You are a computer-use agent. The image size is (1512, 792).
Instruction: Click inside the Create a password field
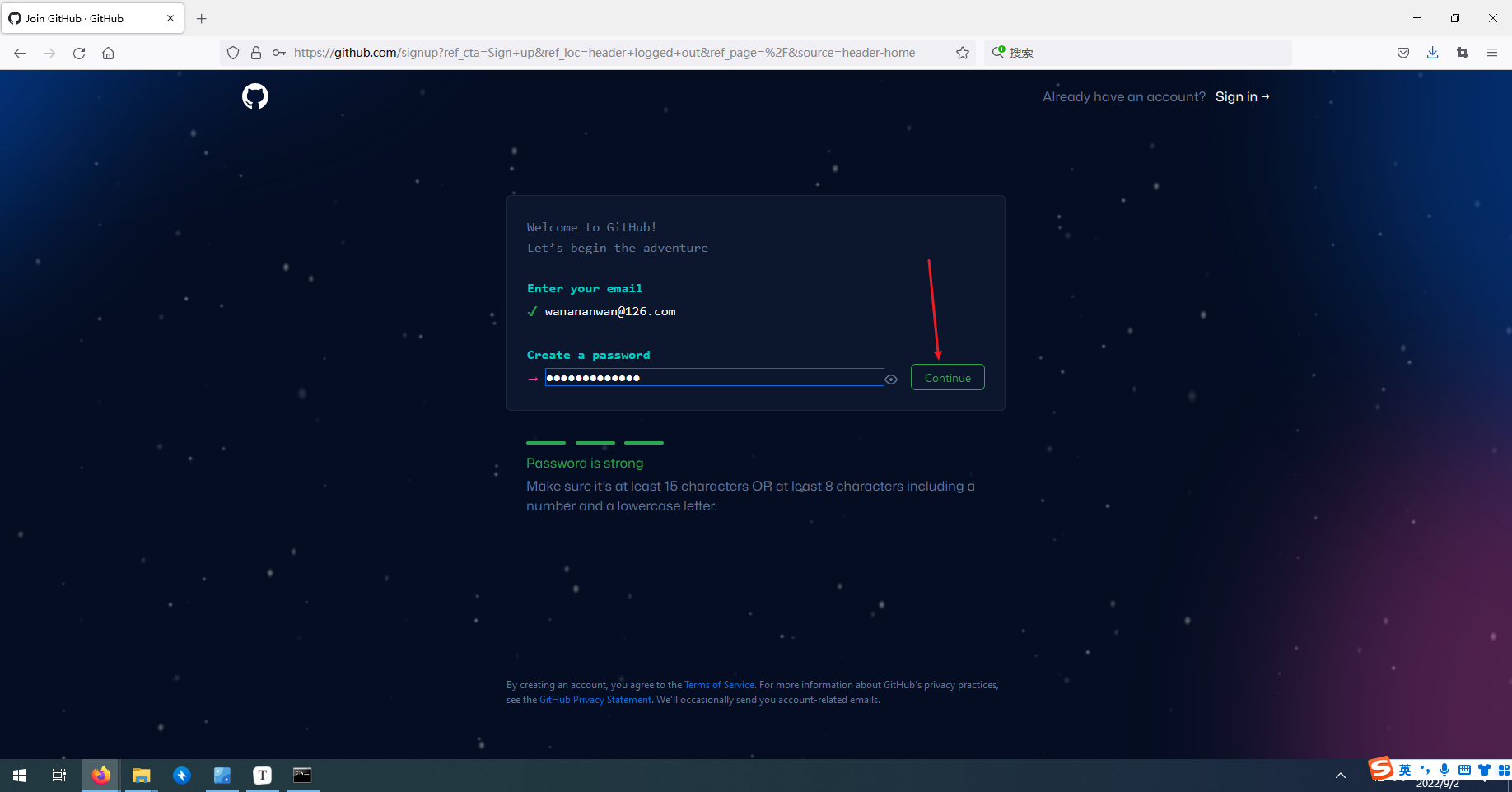(x=715, y=377)
